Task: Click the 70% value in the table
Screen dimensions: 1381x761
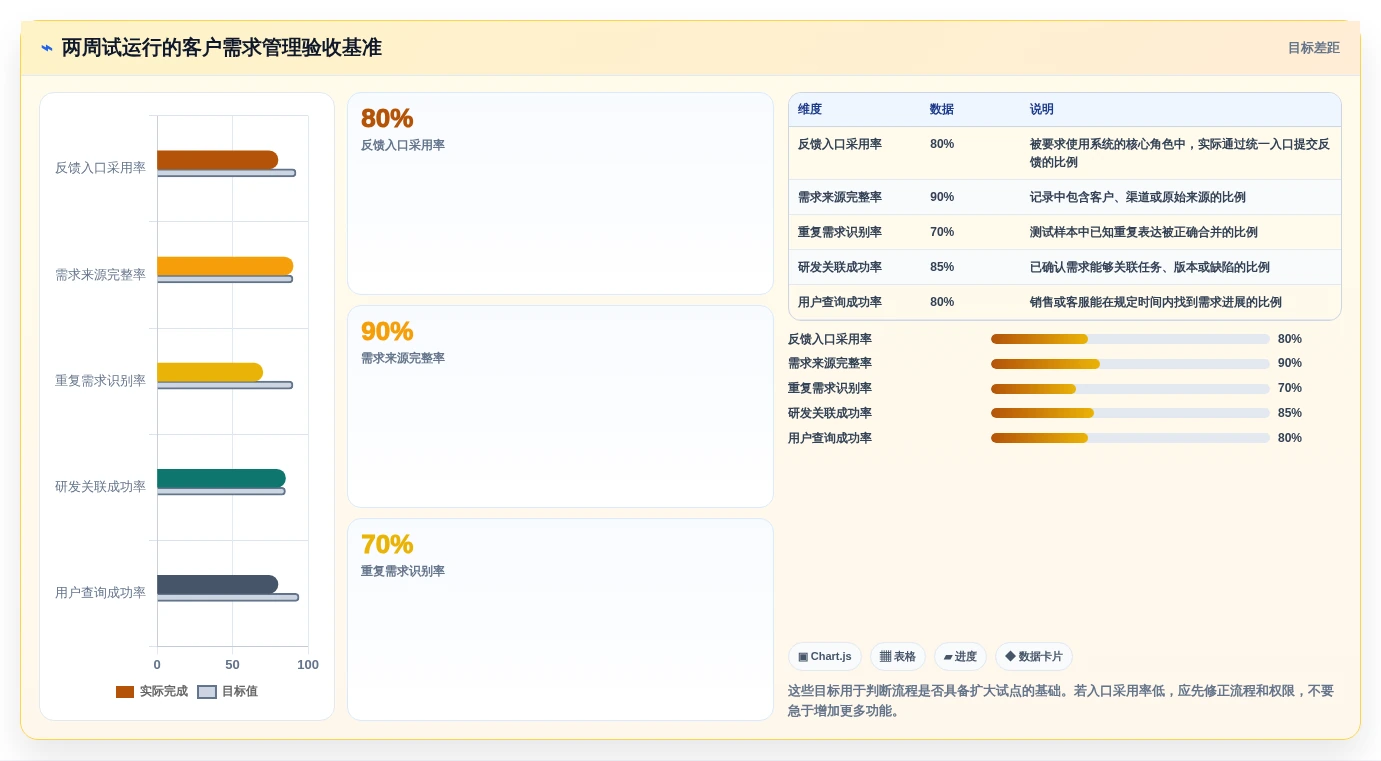Action: [x=942, y=232]
